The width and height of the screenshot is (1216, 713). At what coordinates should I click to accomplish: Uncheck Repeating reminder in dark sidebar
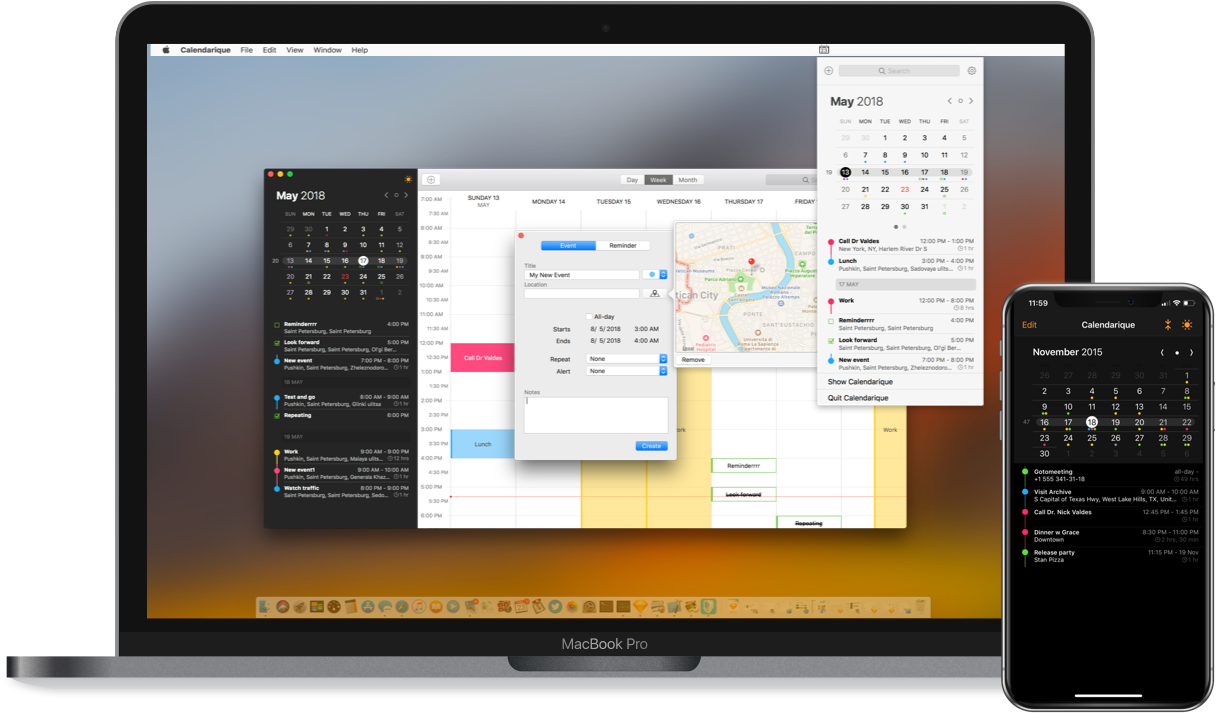coord(277,416)
